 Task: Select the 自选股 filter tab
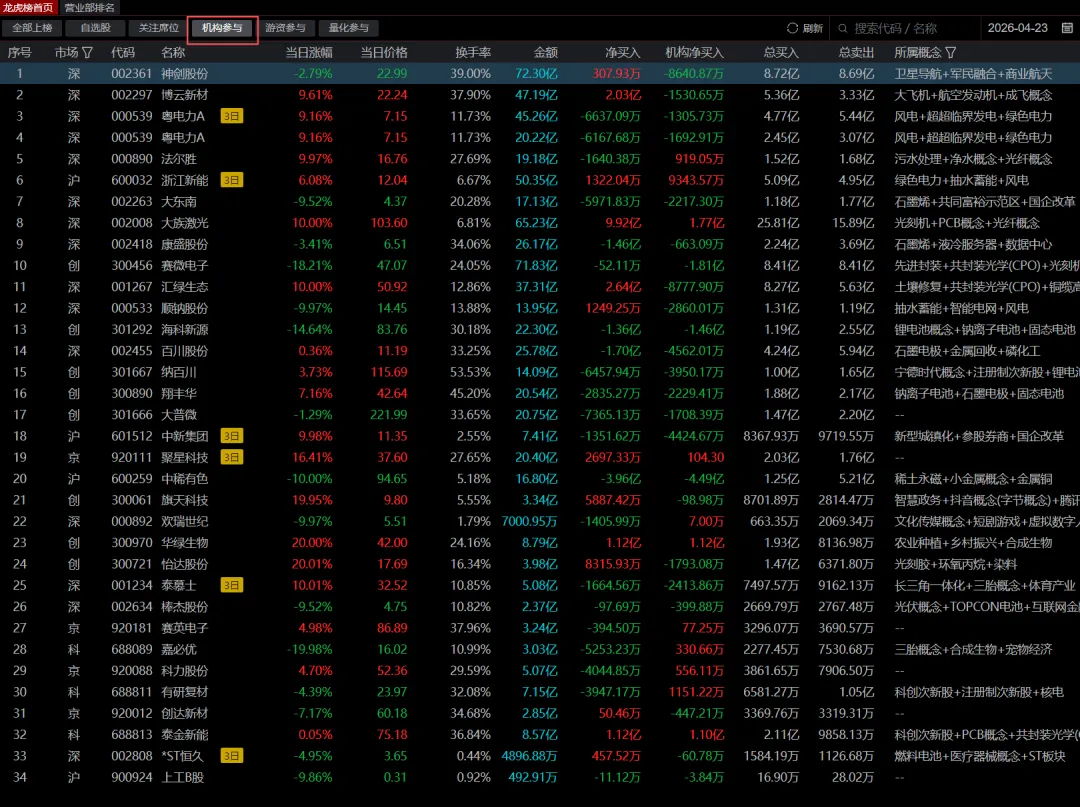click(x=95, y=28)
